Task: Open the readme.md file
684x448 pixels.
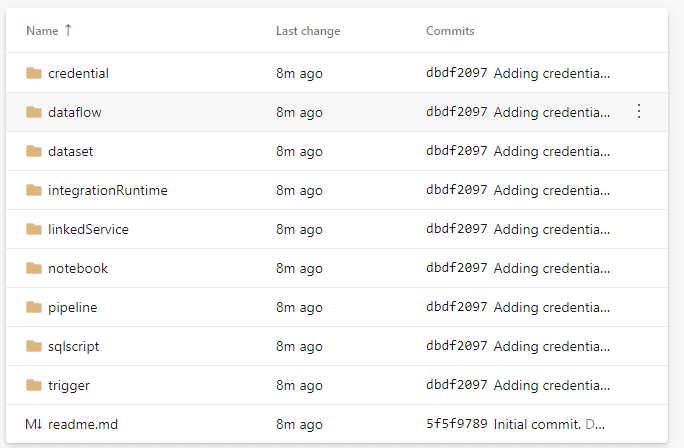Action: (x=83, y=424)
